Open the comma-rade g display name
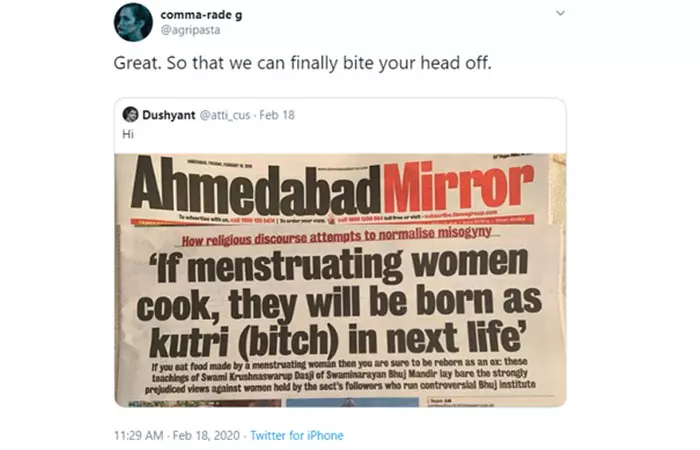Screen dimensions: 700x450 [x=201, y=15]
